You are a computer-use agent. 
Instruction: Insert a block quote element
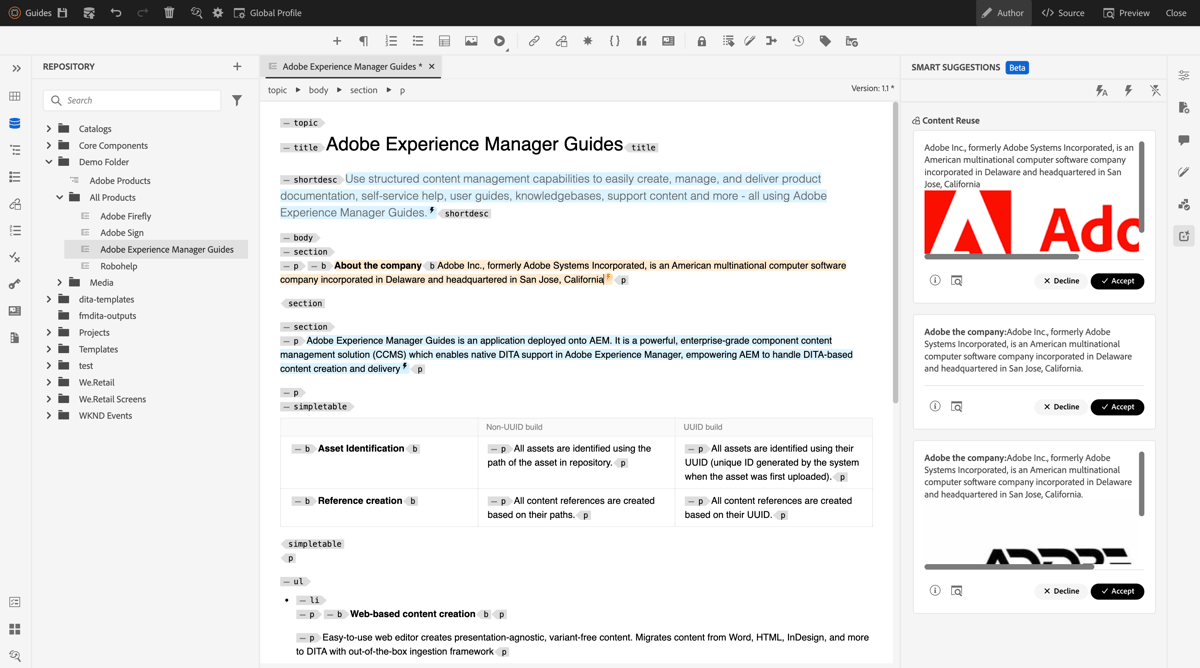640,41
